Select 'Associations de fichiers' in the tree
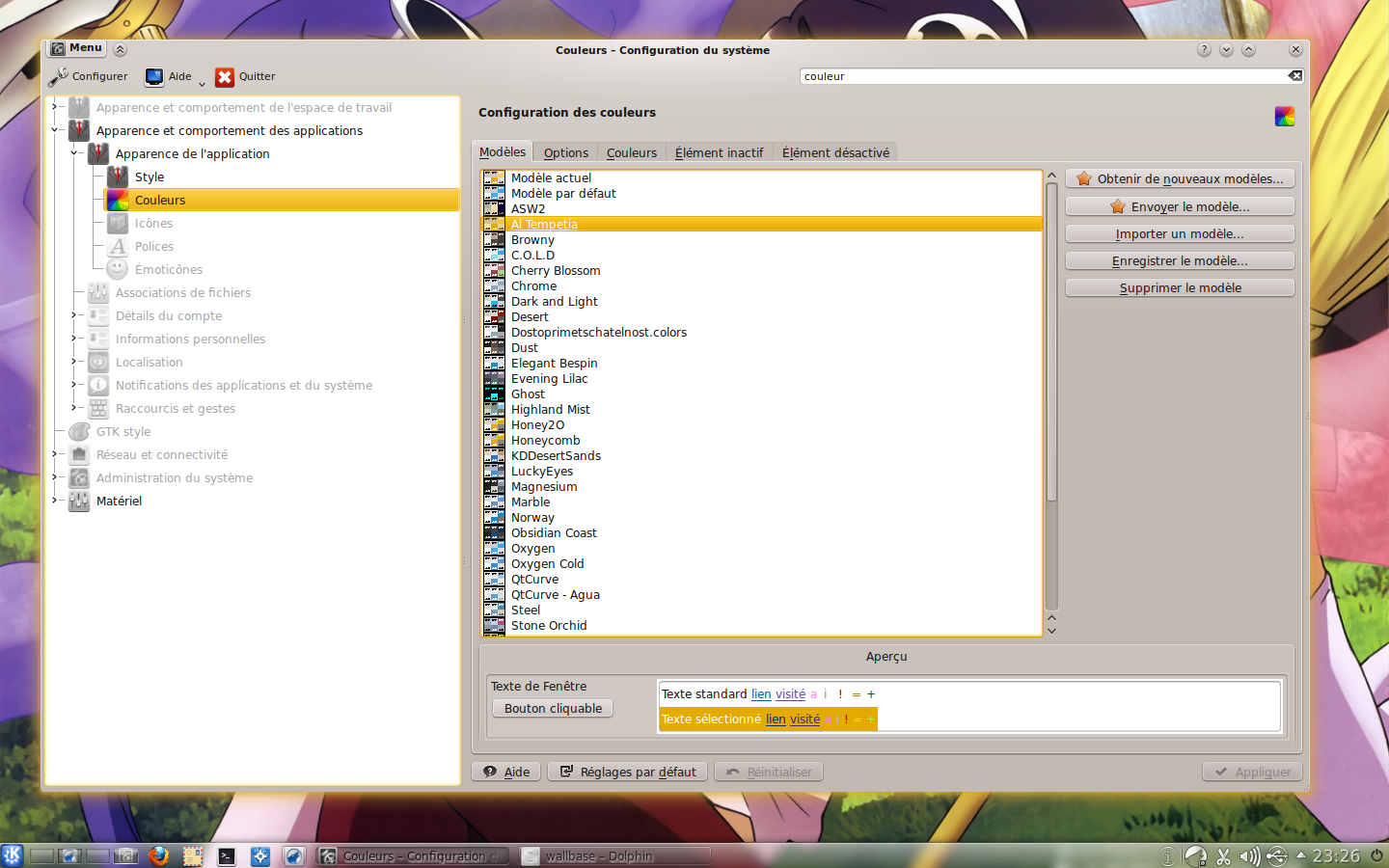Screen dimensions: 1389x868 [182, 292]
